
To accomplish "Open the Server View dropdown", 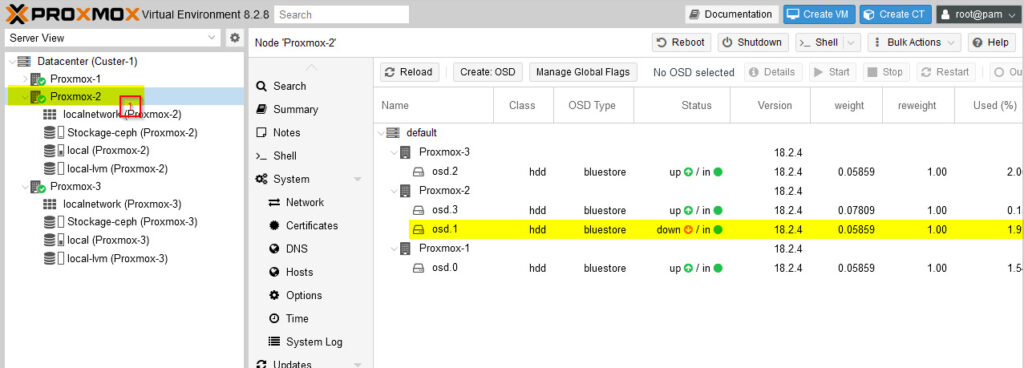I will pyautogui.click(x=113, y=38).
